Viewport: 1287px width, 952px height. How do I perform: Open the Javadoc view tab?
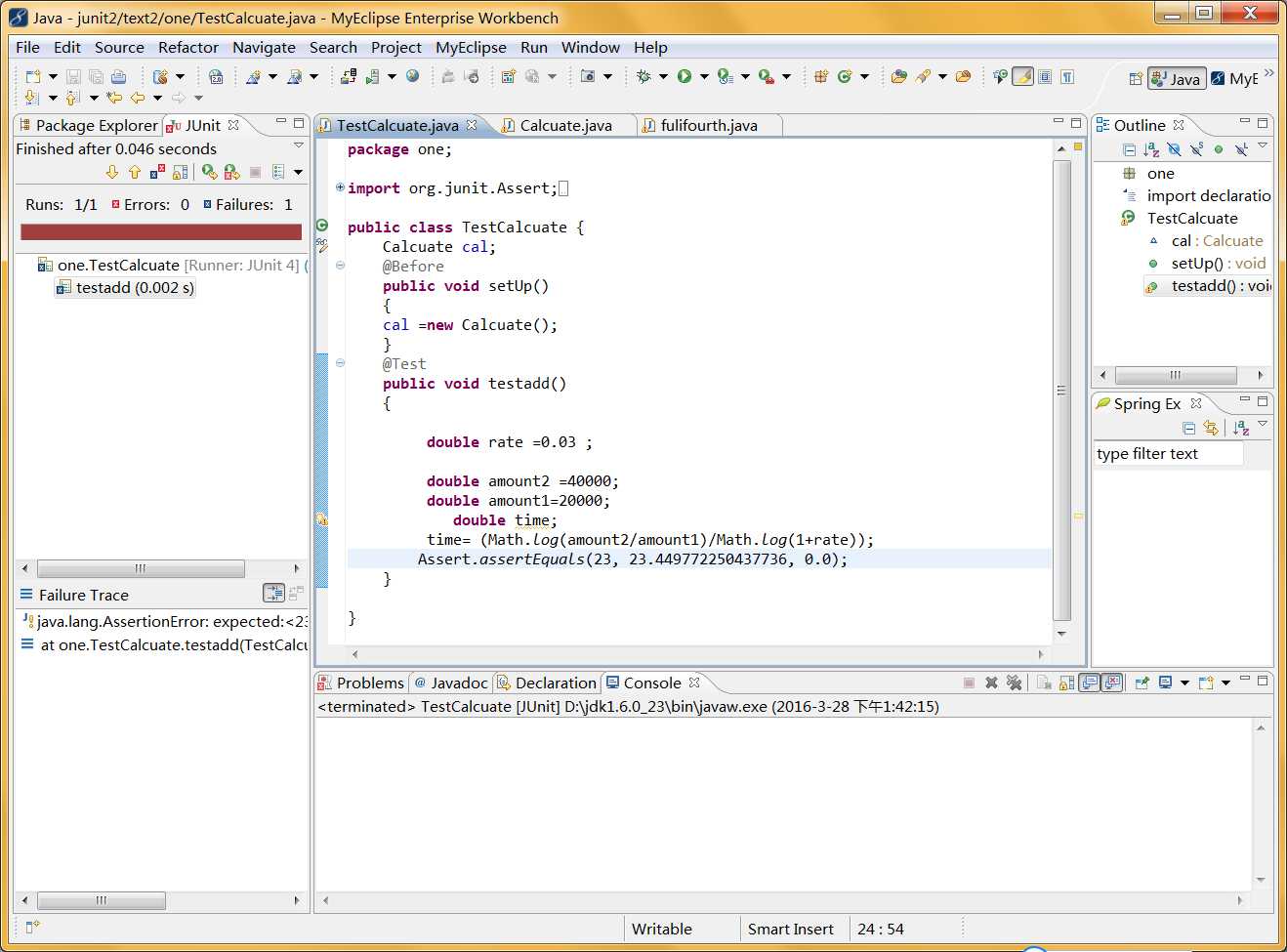(x=450, y=683)
